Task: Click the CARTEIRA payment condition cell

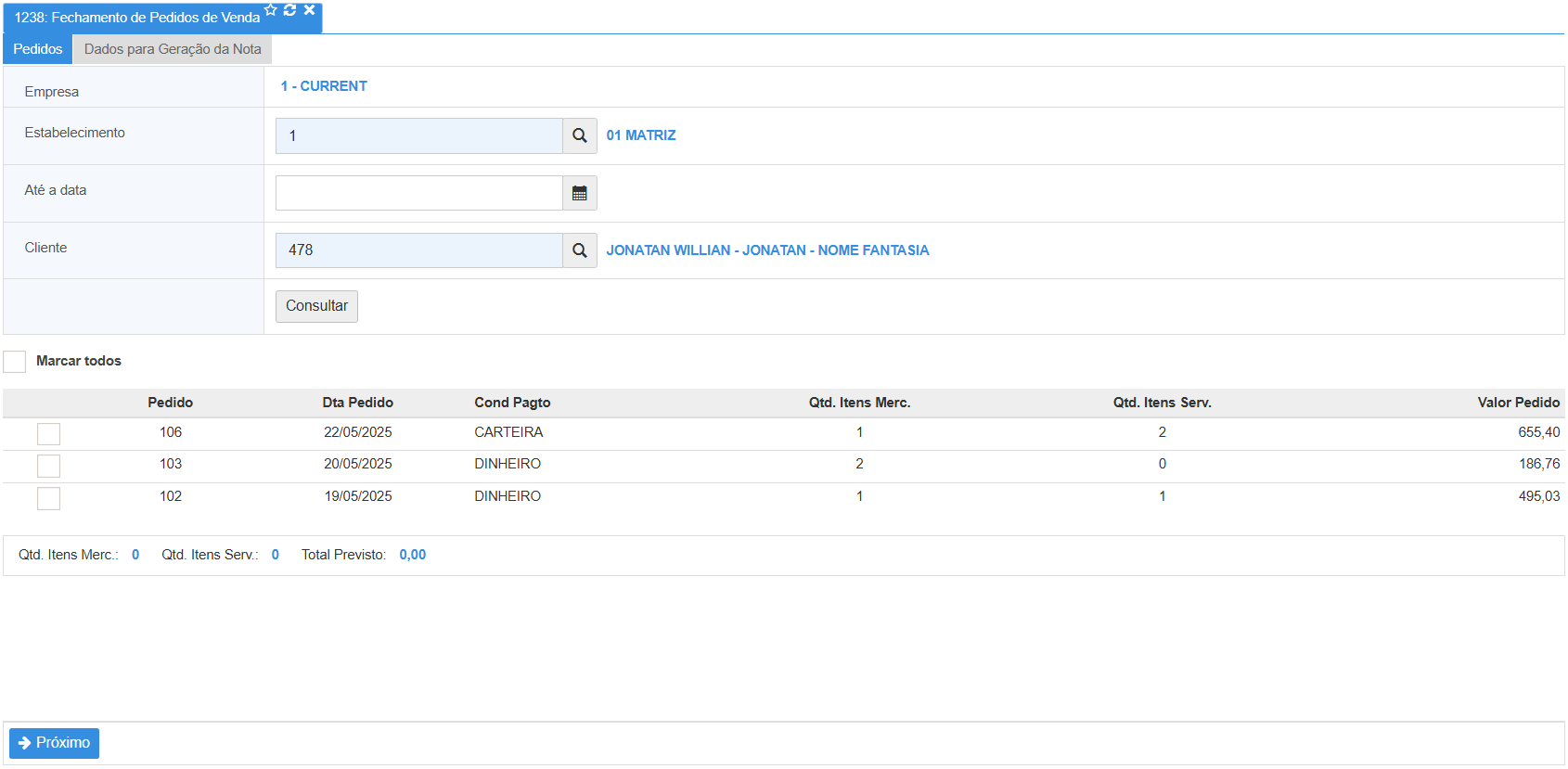Action: coord(508,432)
